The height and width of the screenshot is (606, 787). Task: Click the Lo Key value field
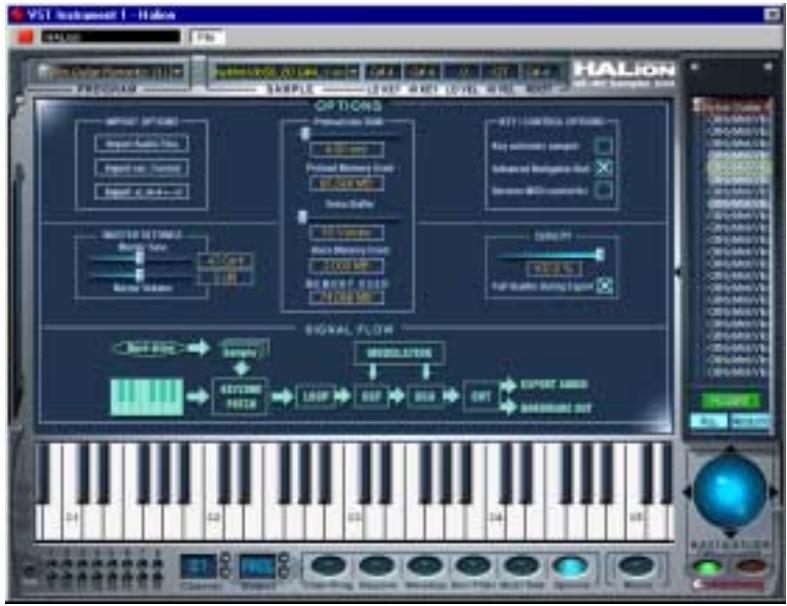click(x=383, y=72)
